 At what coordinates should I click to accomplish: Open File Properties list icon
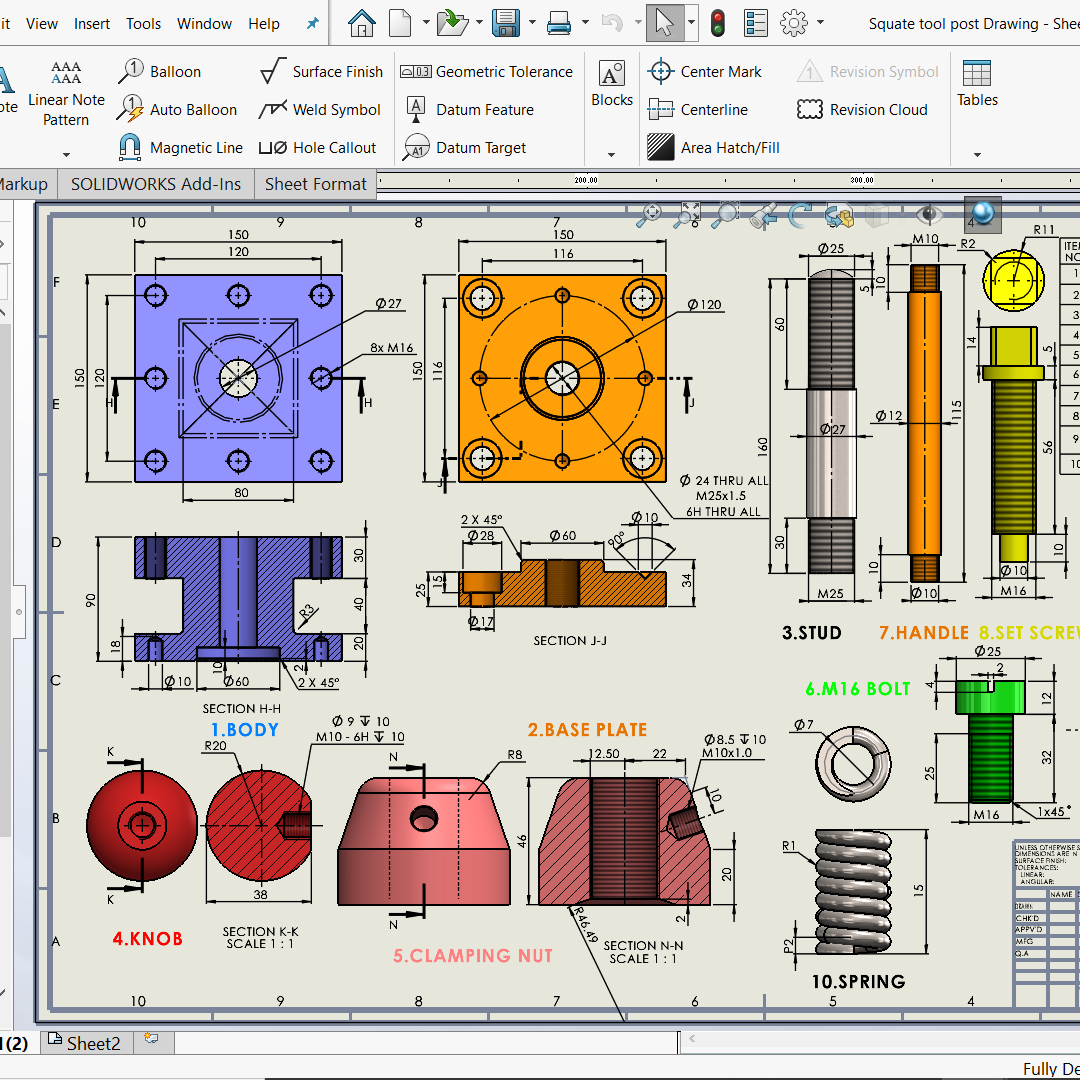click(756, 23)
